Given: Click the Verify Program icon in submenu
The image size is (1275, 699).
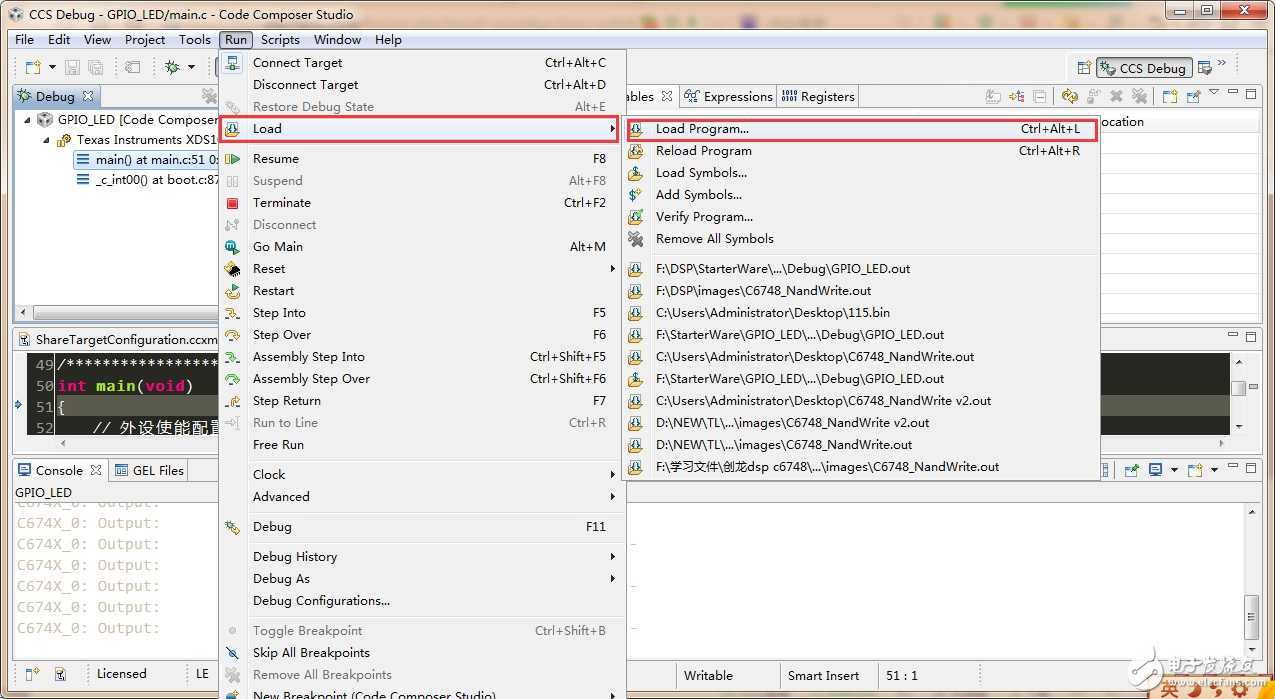Looking at the screenshot, I should 635,217.
